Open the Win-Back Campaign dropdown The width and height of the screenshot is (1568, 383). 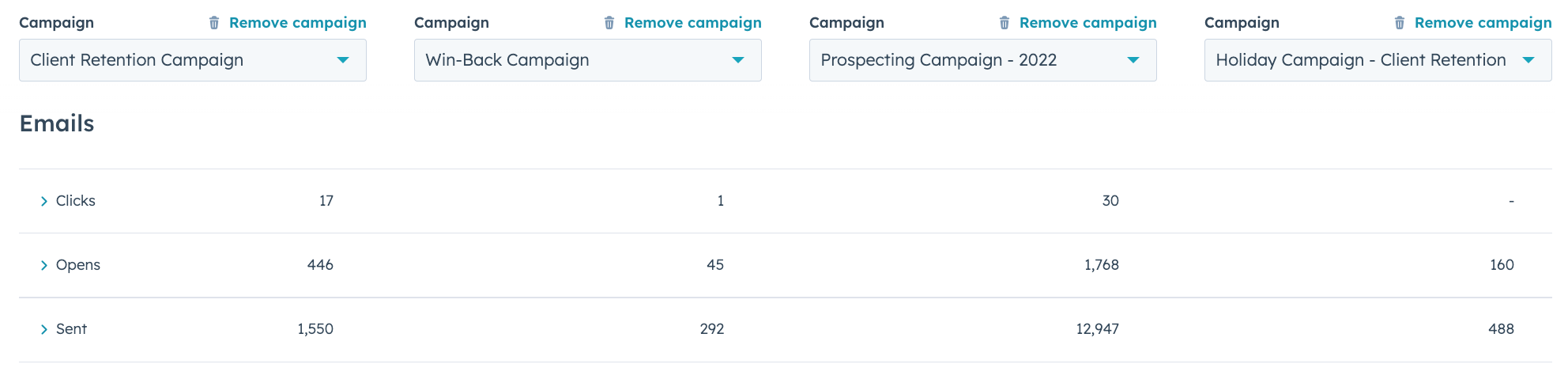tap(588, 60)
